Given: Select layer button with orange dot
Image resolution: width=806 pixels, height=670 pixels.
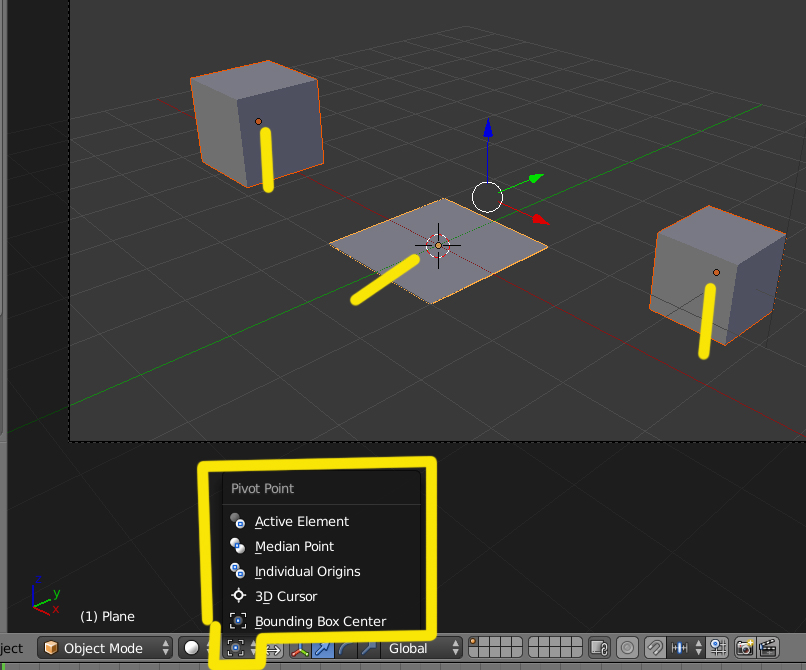Looking at the screenshot, I should point(473,643).
